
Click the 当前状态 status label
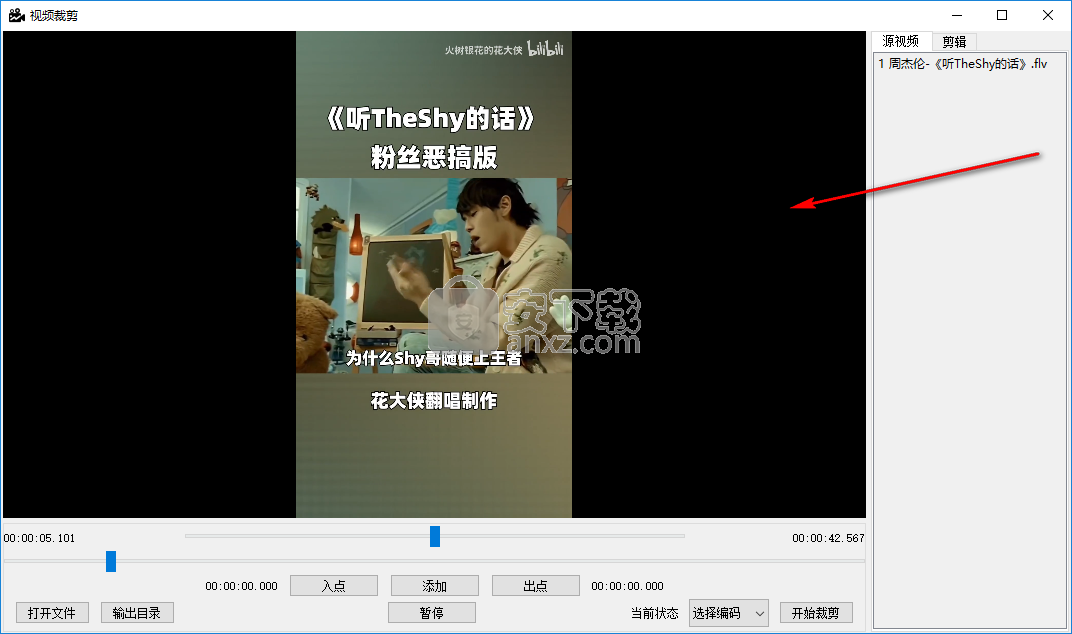pyautogui.click(x=654, y=613)
